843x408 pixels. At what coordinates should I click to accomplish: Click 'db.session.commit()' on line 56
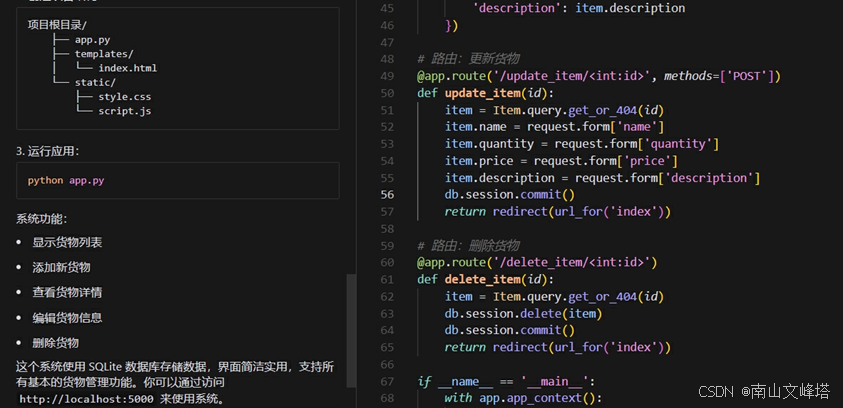pyautogui.click(x=510, y=195)
